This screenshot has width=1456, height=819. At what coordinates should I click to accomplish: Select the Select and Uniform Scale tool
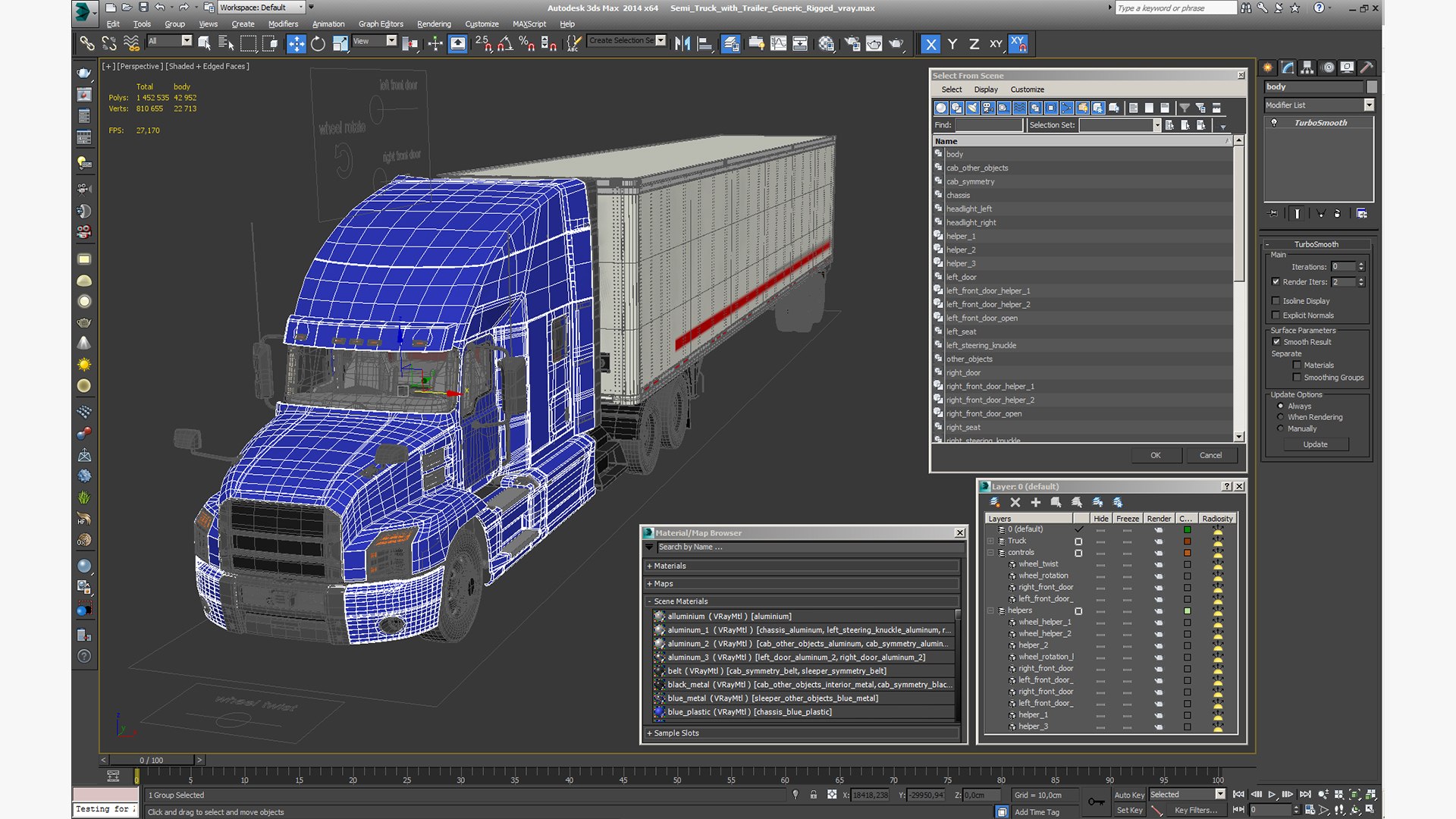(340, 44)
